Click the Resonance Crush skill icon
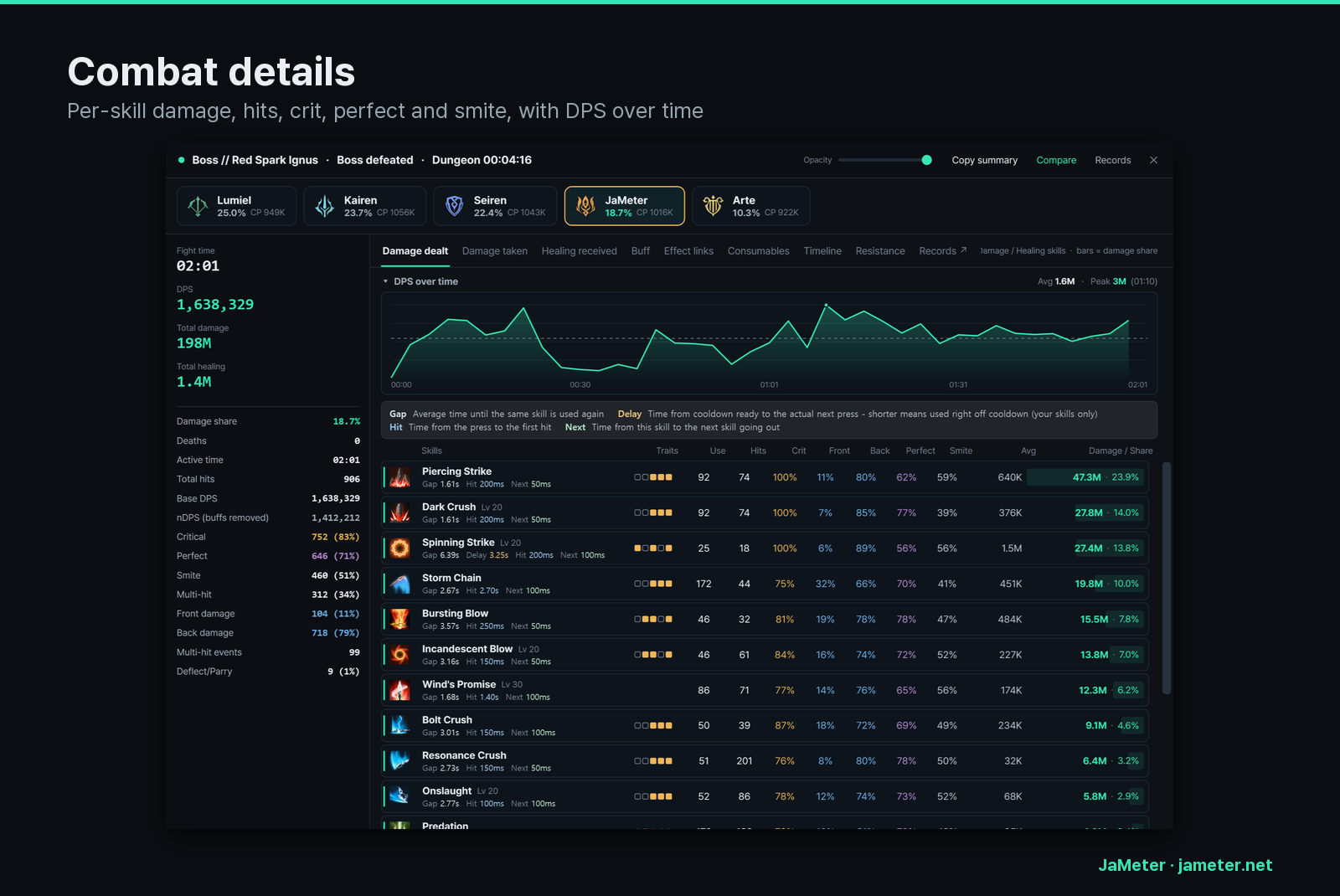 tap(400, 761)
